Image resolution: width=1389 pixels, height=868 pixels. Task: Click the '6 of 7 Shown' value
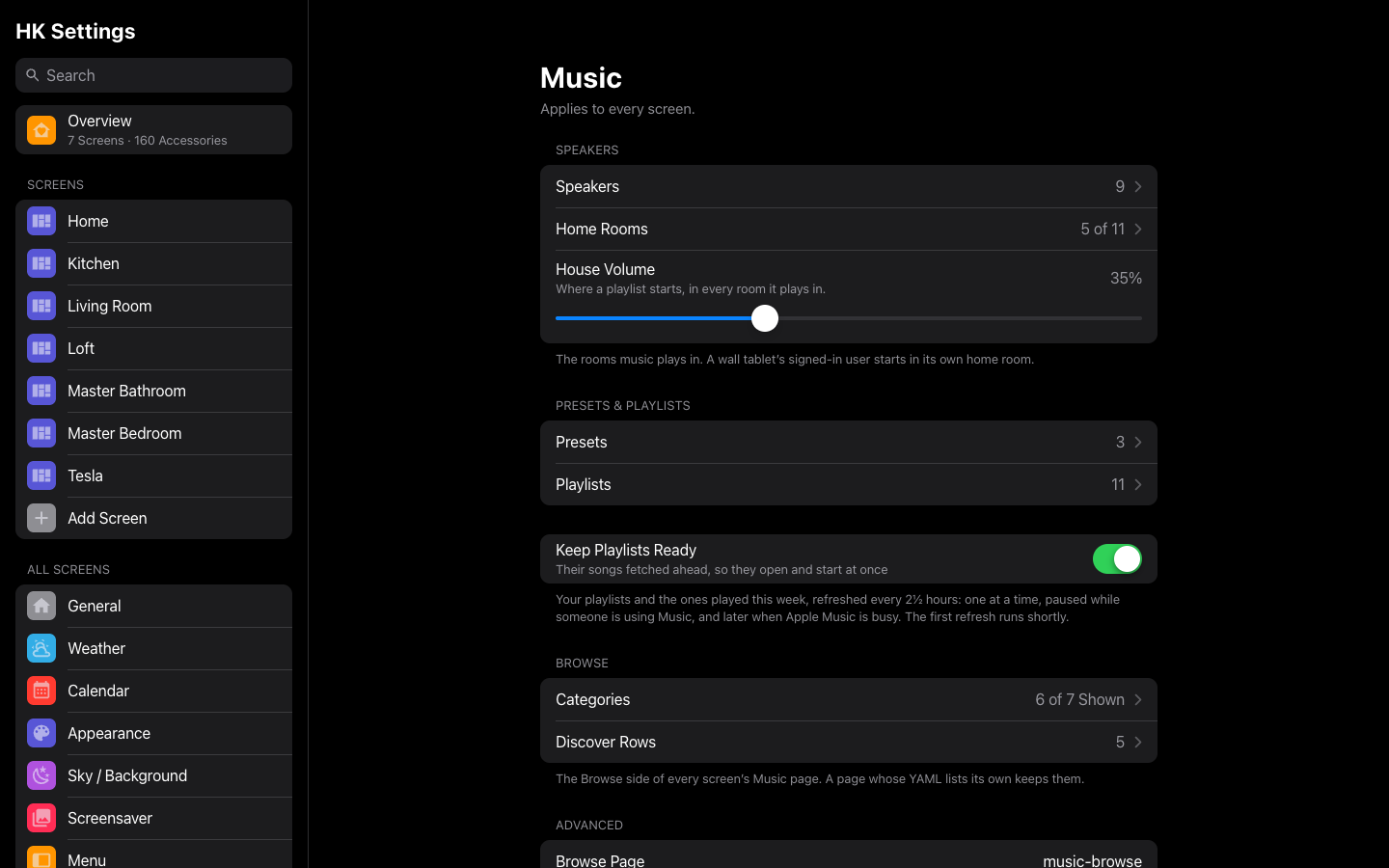(x=1079, y=699)
